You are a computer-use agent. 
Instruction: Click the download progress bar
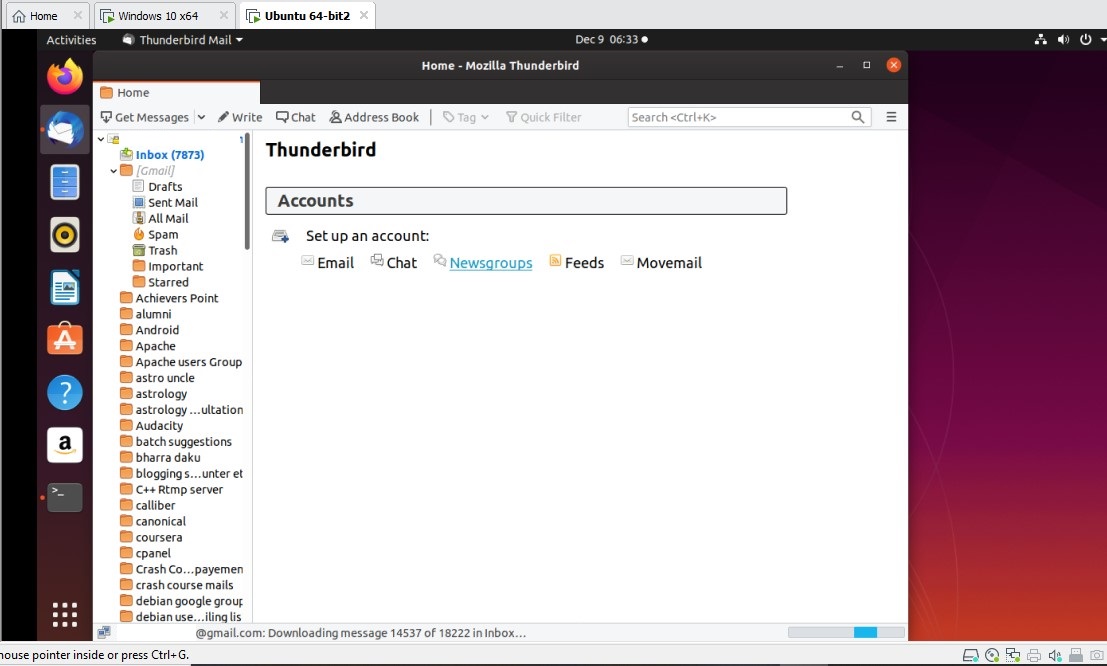846,633
